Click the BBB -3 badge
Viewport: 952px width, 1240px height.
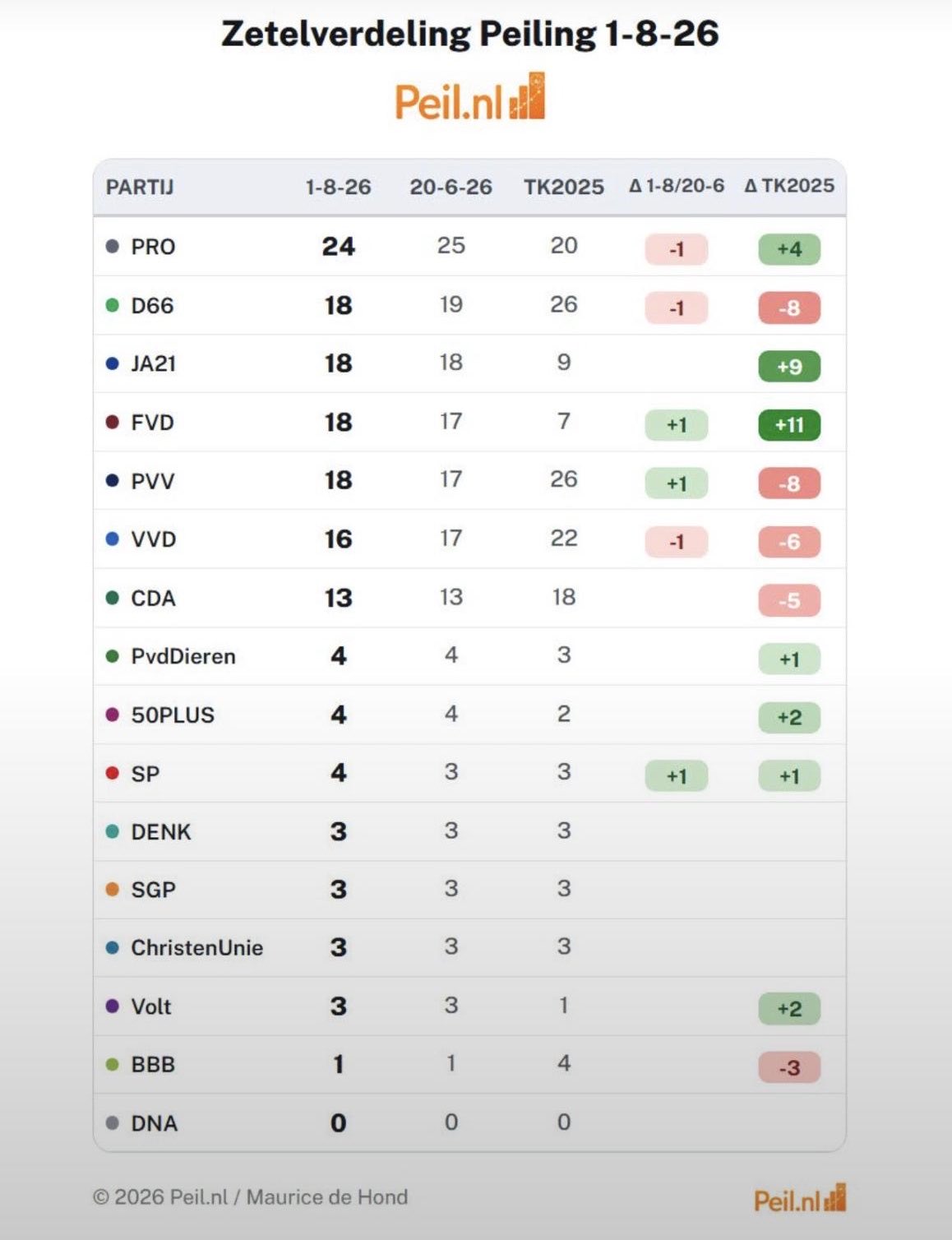[x=789, y=1067]
